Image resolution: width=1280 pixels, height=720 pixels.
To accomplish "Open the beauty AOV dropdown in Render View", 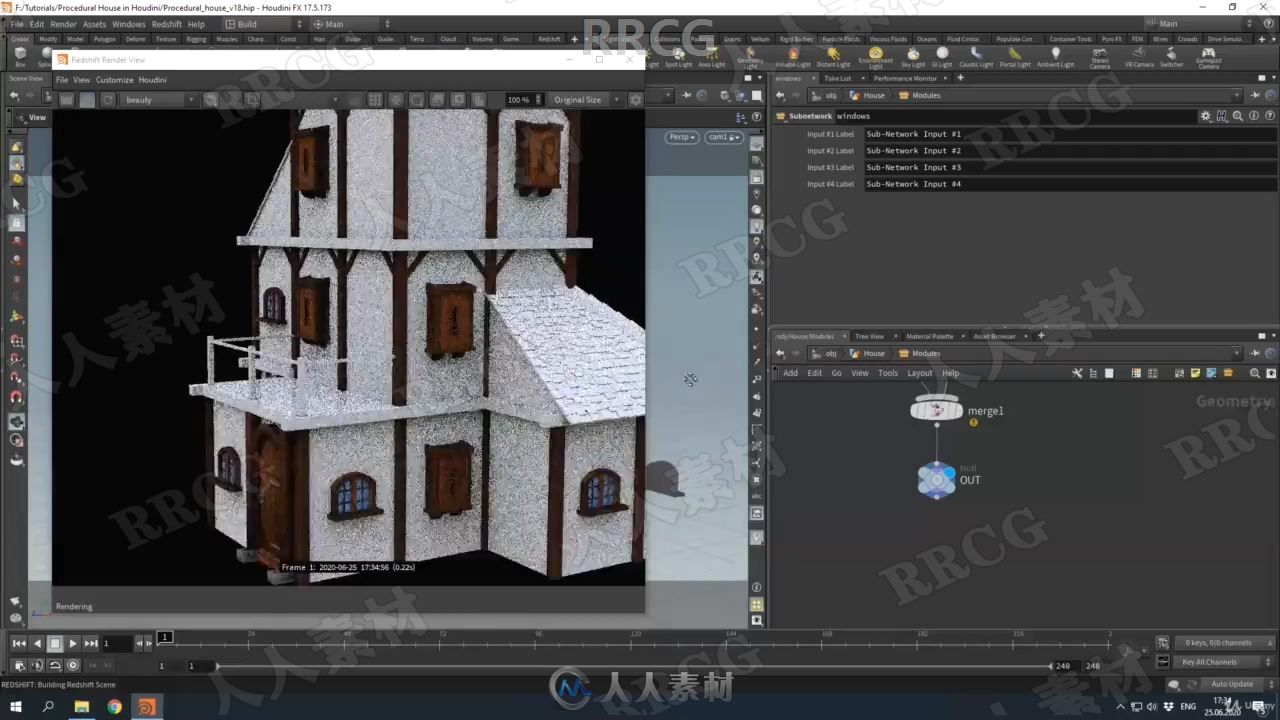I will pos(160,100).
